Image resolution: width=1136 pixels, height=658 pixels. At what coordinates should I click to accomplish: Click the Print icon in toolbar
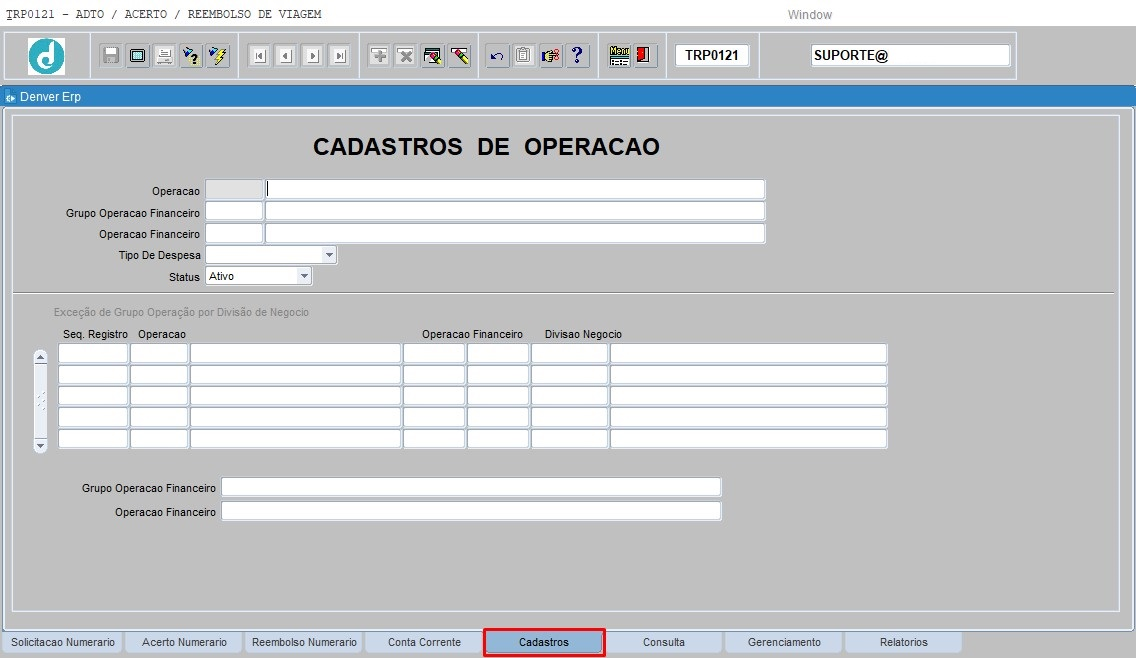click(x=163, y=56)
